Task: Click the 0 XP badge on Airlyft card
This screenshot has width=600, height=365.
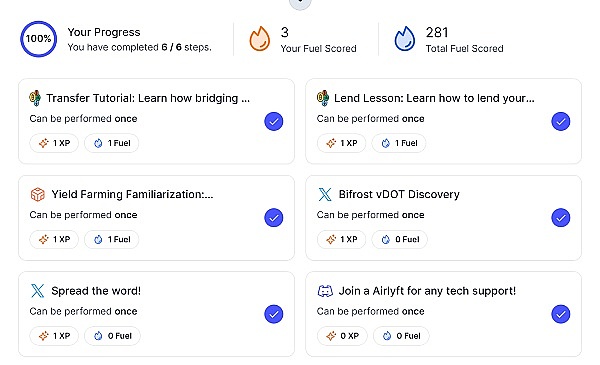Action: tap(342, 336)
